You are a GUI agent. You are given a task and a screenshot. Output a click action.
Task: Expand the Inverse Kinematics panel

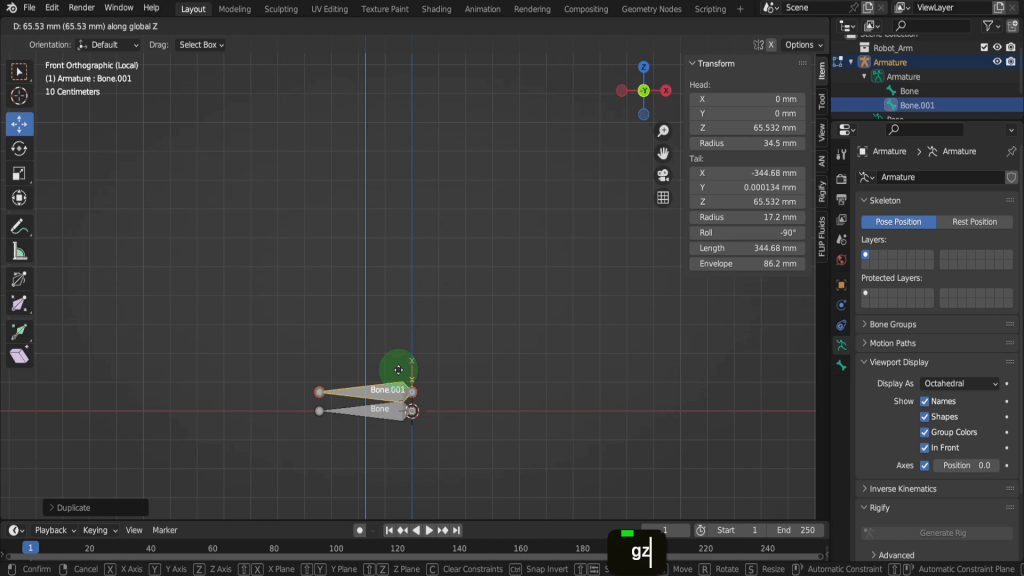click(x=903, y=489)
